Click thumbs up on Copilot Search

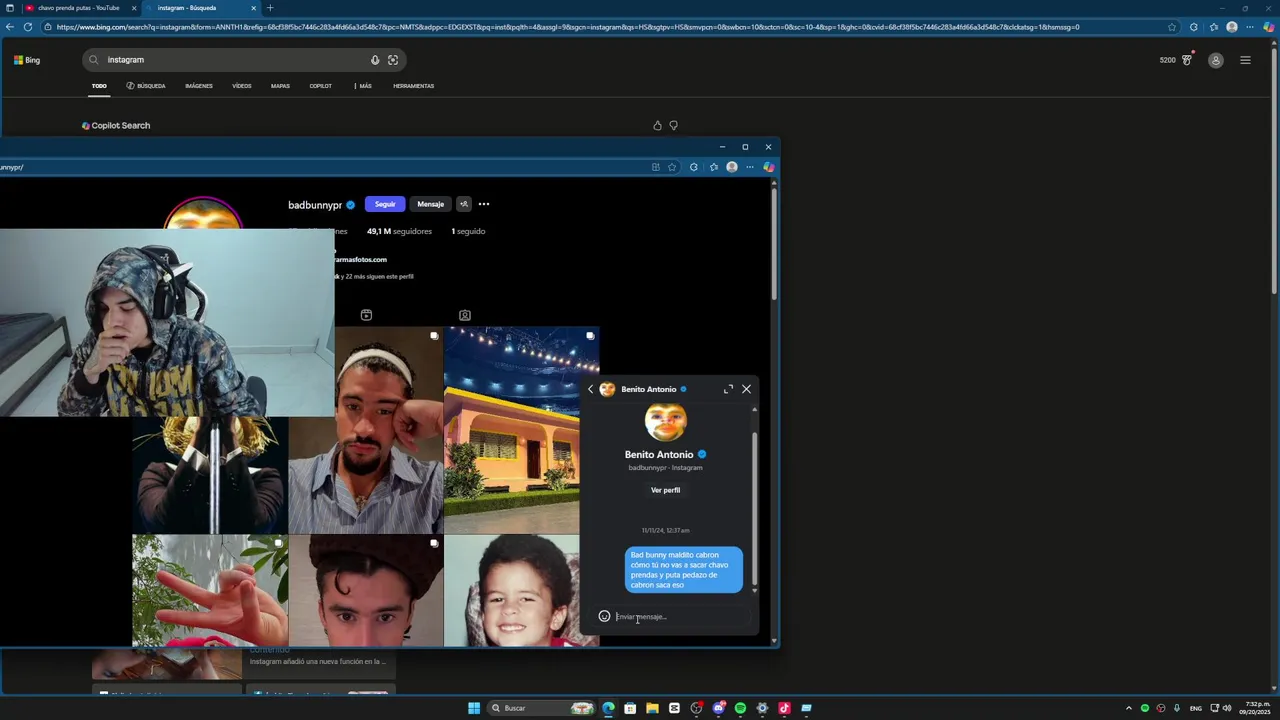(657, 126)
